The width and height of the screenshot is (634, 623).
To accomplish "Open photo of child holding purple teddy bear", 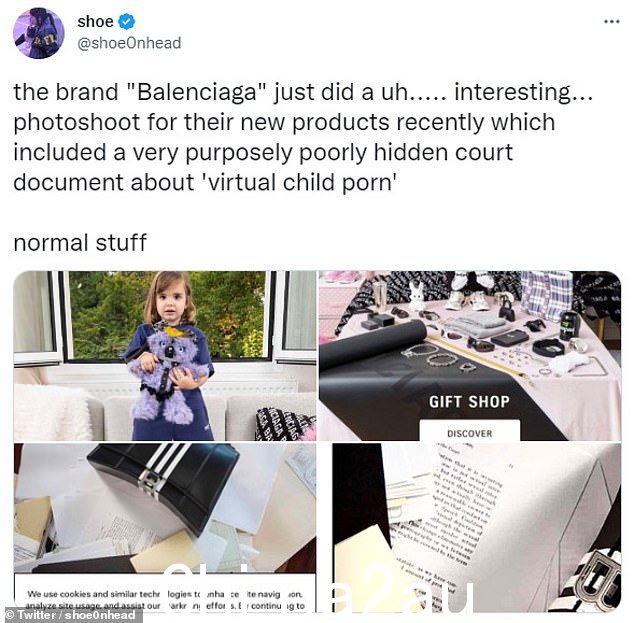I will click(x=165, y=356).
